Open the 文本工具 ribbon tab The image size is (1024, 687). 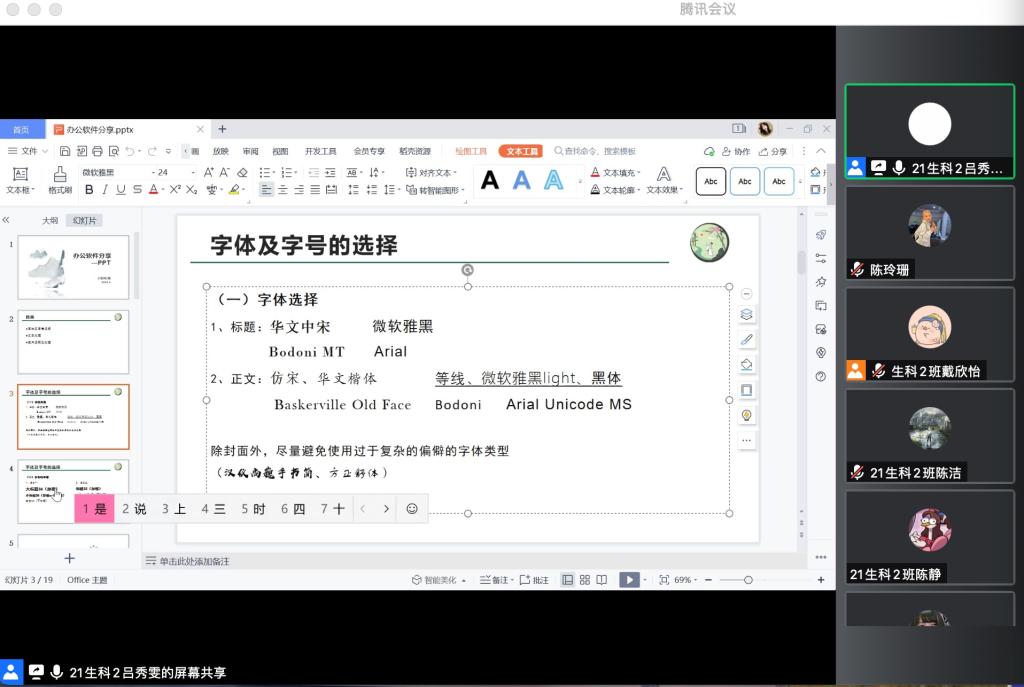pos(520,151)
